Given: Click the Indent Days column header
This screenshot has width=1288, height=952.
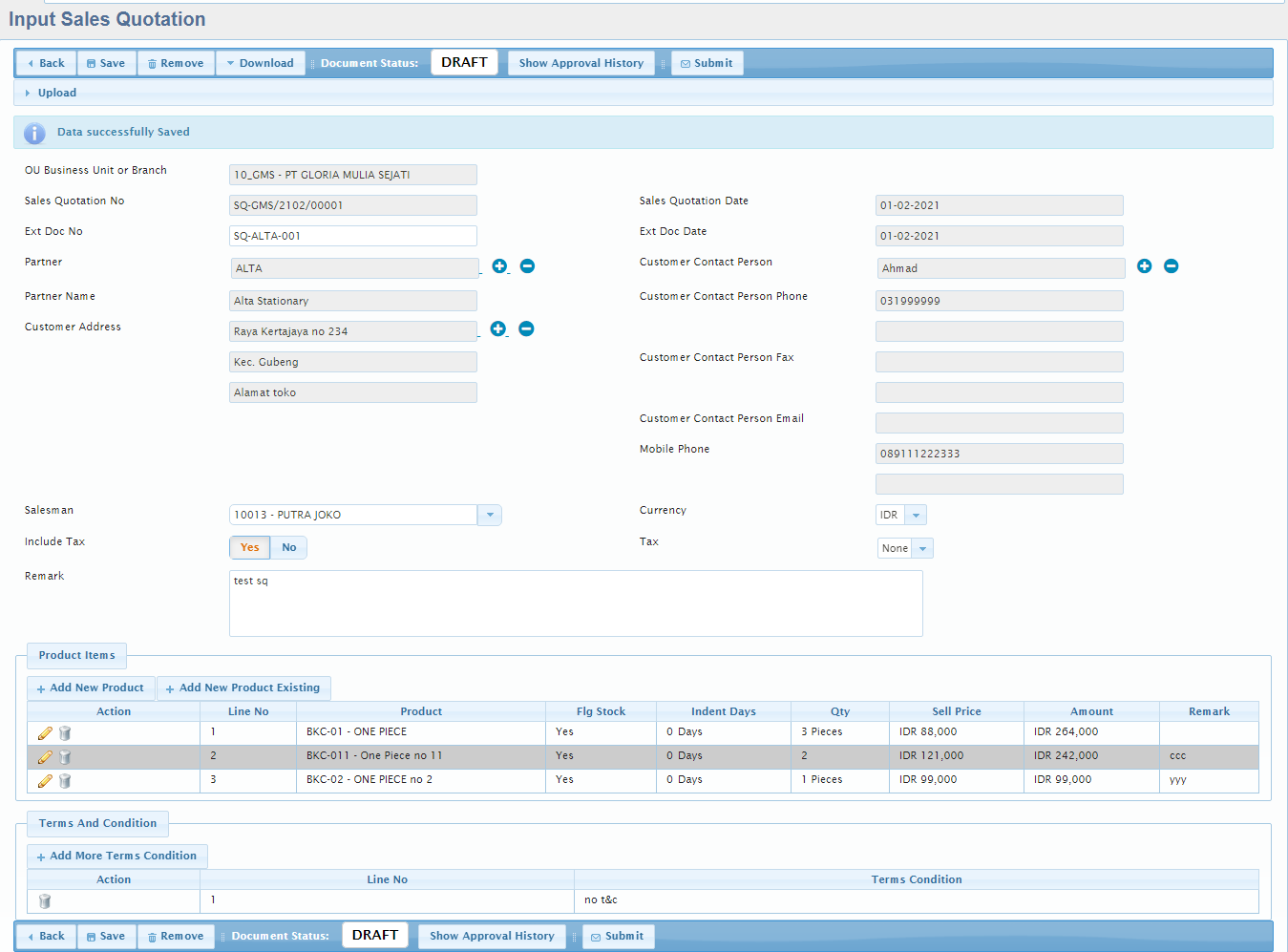Looking at the screenshot, I should pos(724,711).
